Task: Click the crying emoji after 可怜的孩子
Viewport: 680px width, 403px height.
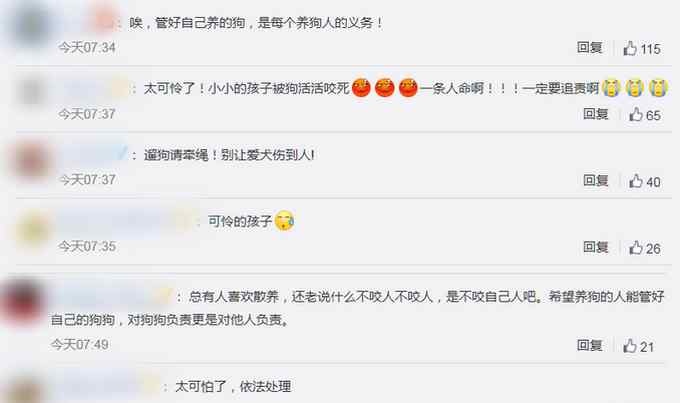Action: coord(284,221)
